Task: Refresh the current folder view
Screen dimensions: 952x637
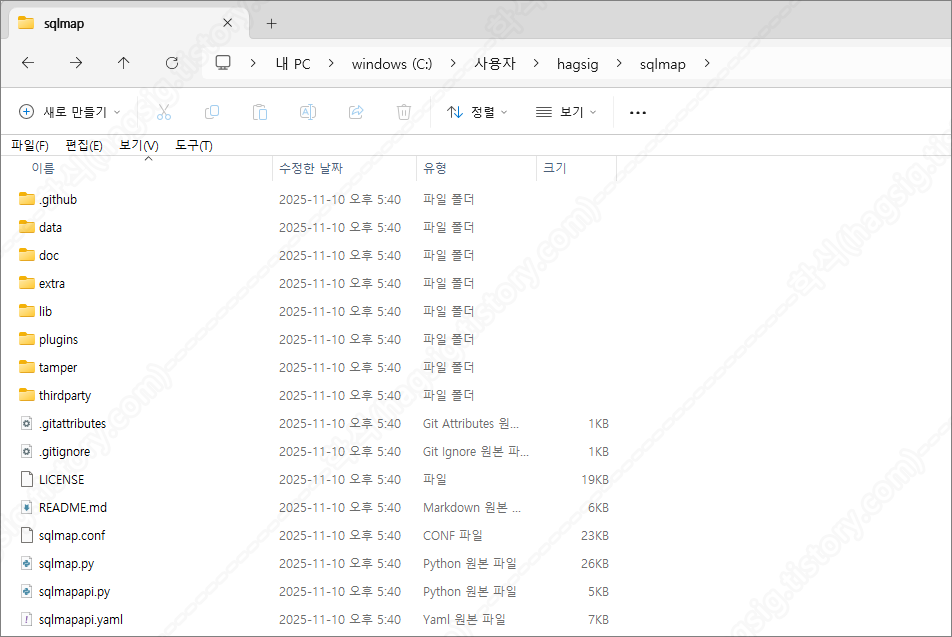Action: [x=172, y=63]
